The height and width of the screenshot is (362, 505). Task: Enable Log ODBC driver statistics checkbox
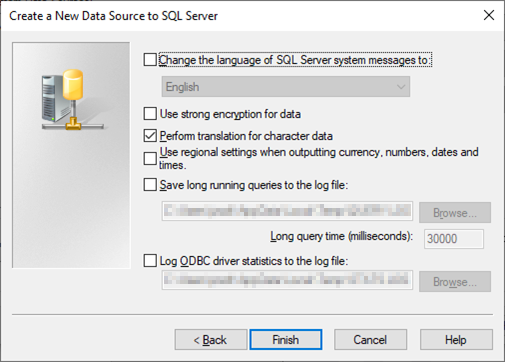150,261
